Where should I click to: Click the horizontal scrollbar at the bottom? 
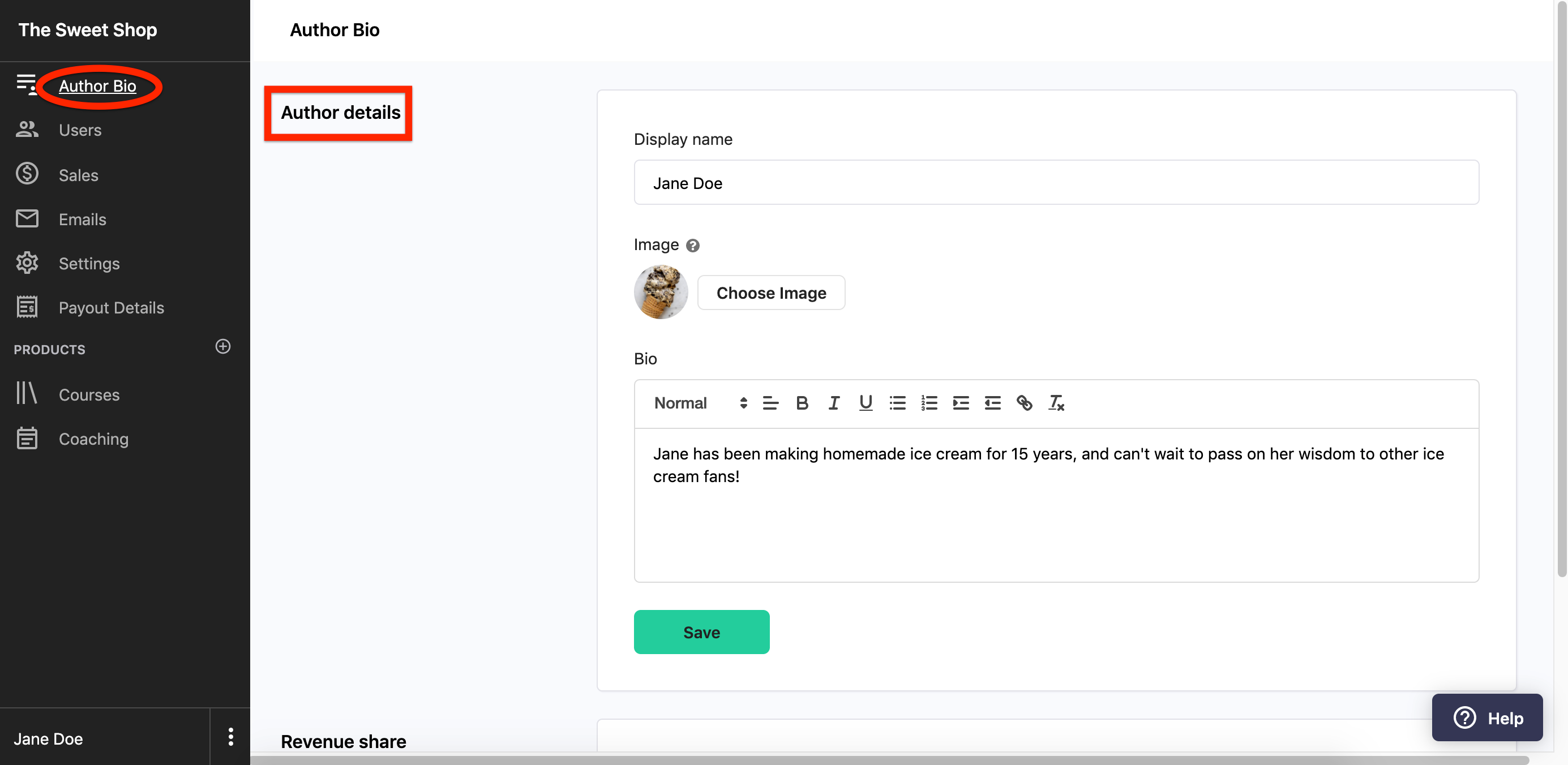point(889,760)
